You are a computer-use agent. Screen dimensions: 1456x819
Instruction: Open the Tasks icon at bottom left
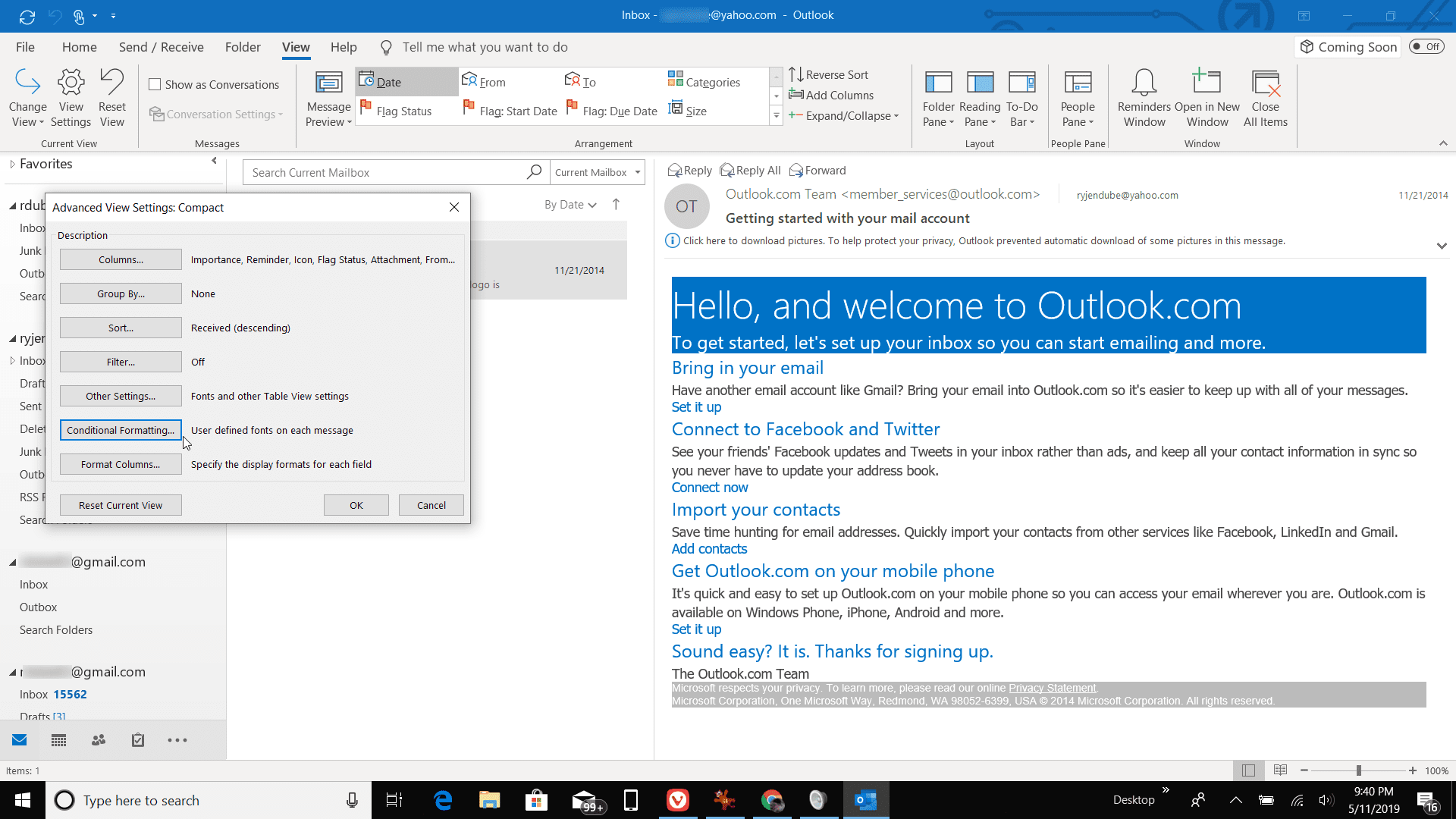tap(137, 739)
